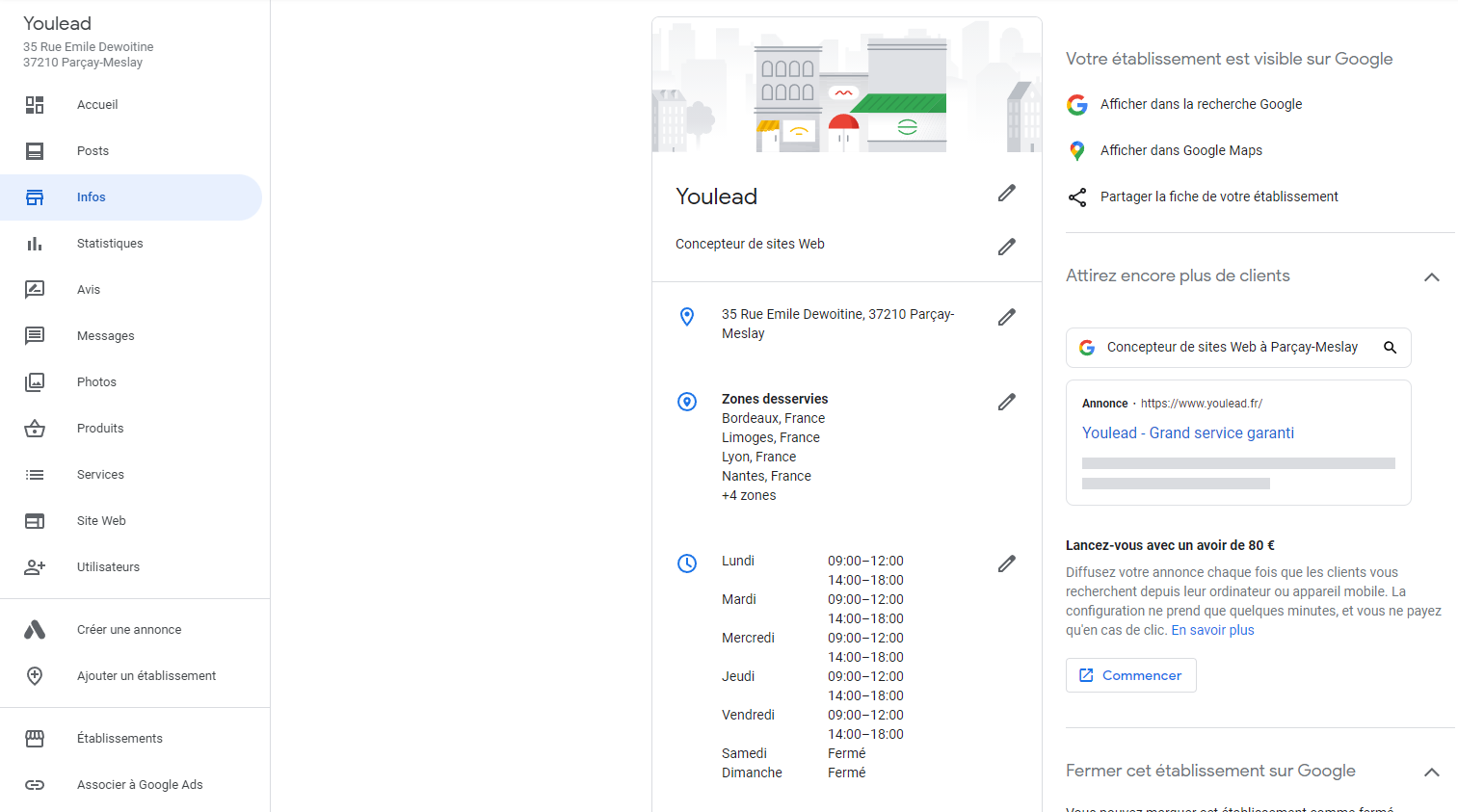Open Utilisateurs in the sidebar
1458x812 pixels.
[131, 567]
